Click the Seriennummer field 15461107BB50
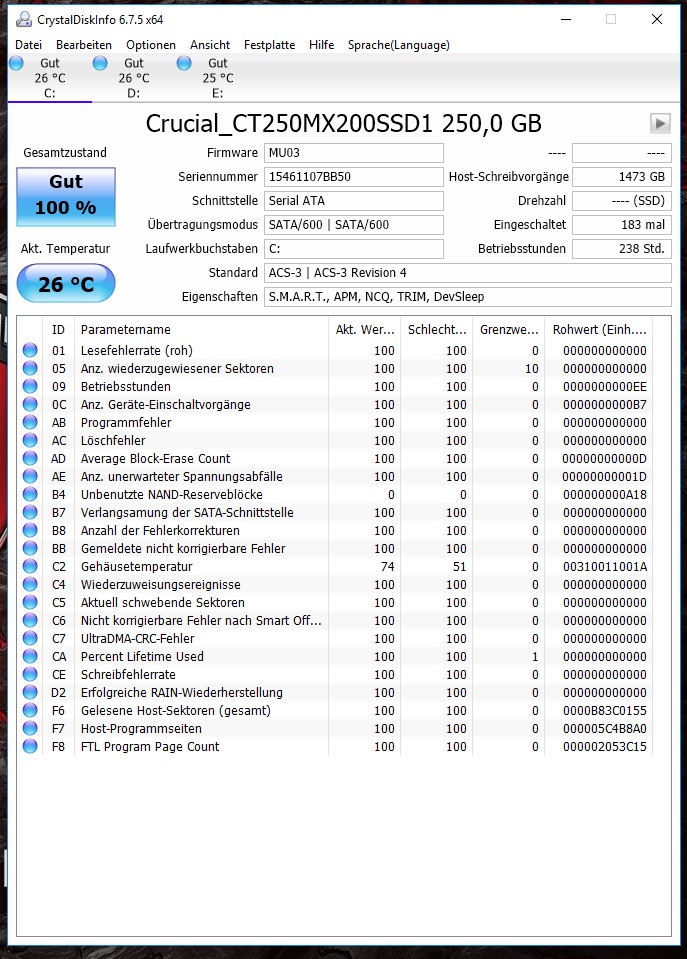 pos(354,177)
